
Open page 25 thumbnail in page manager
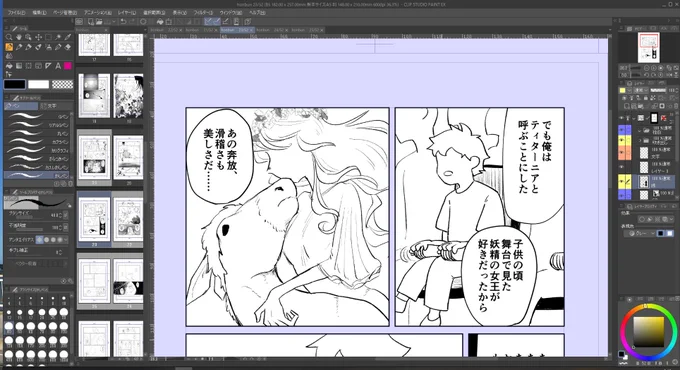click(x=94, y=281)
